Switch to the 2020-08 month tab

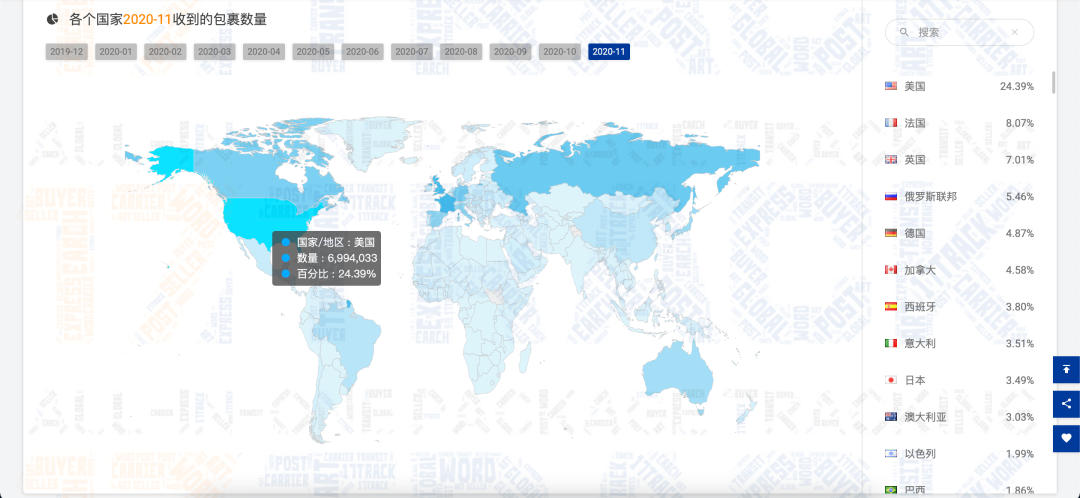pos(461,52)
